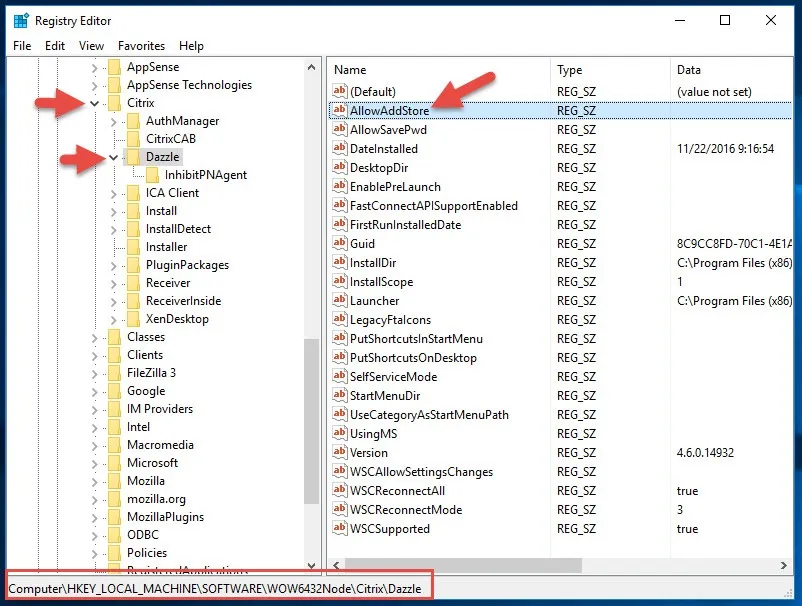
Task: Open the Favorites menu
Action: 141,46
